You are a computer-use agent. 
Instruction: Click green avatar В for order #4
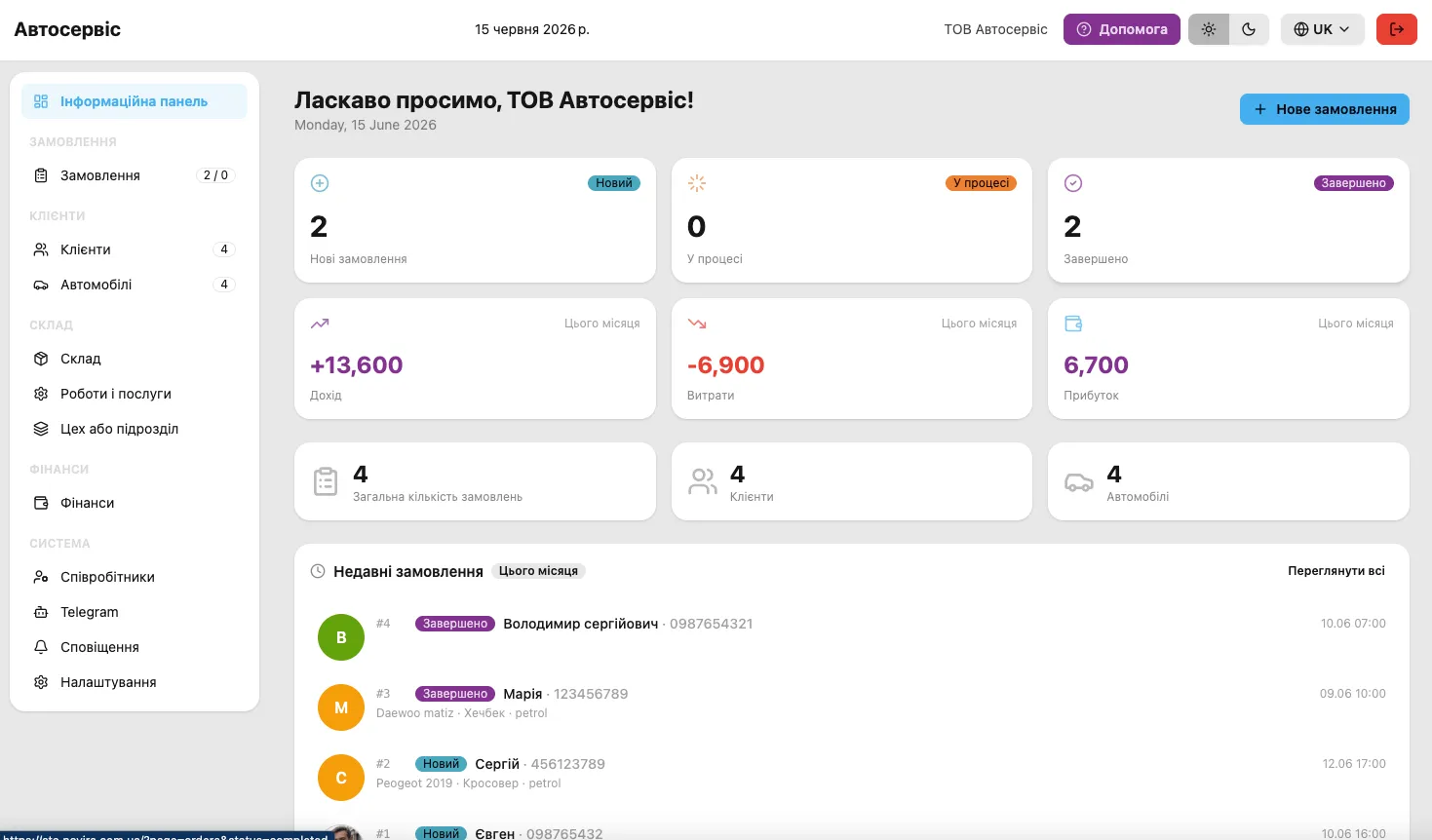coord(341,637)
